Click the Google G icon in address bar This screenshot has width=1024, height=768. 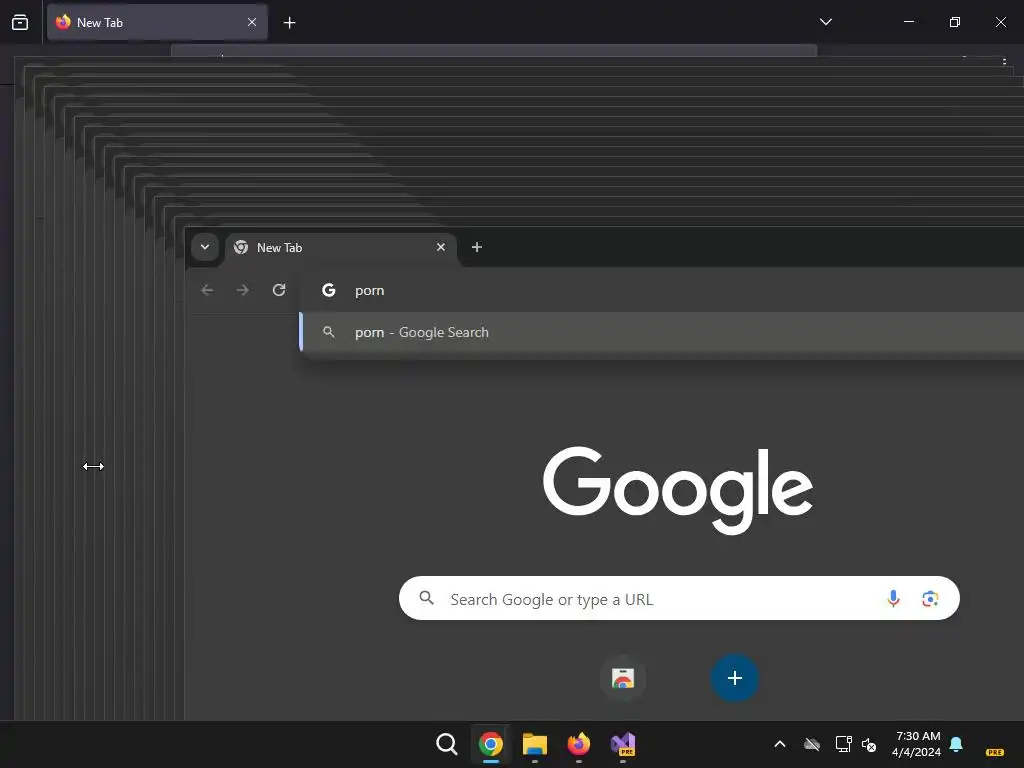point(328,290)
